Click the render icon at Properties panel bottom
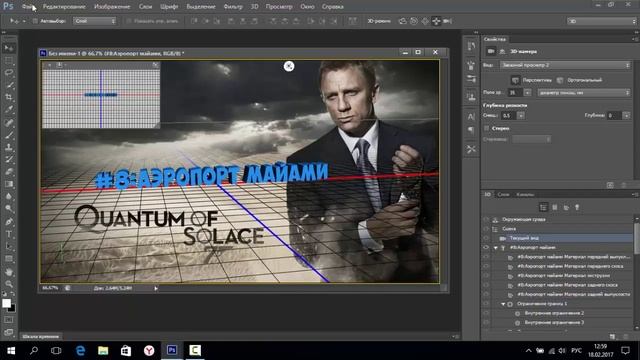640x360 pixels. click(610, 185)
